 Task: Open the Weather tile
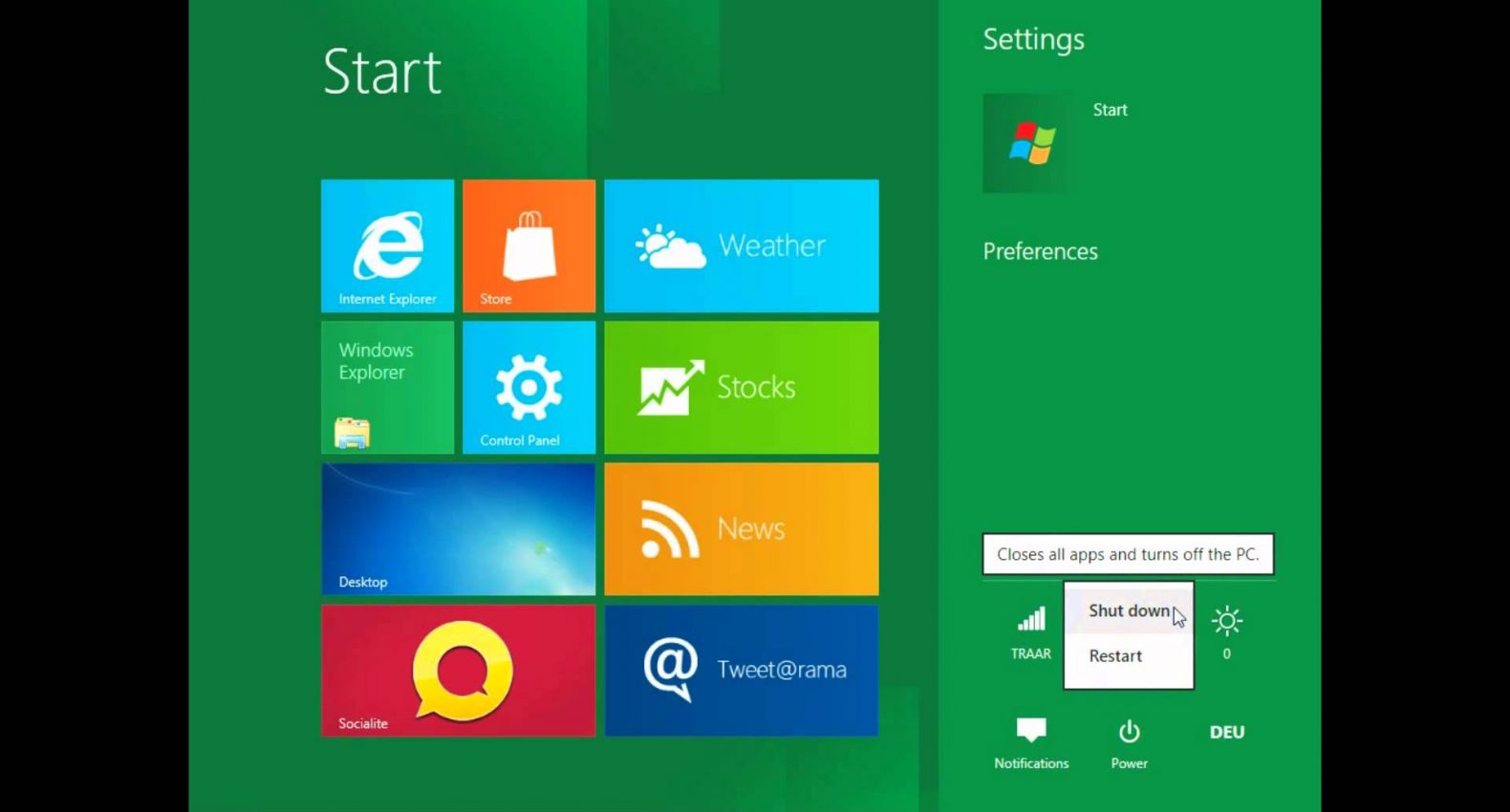pyautogui.click(x=741, y=246)
